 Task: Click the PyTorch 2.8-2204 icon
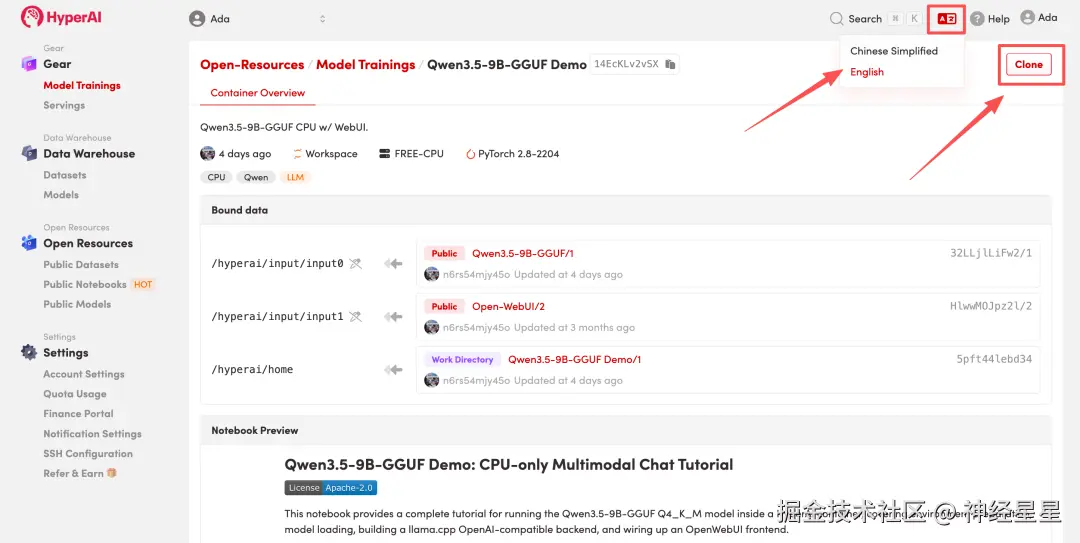click(470, 154)
